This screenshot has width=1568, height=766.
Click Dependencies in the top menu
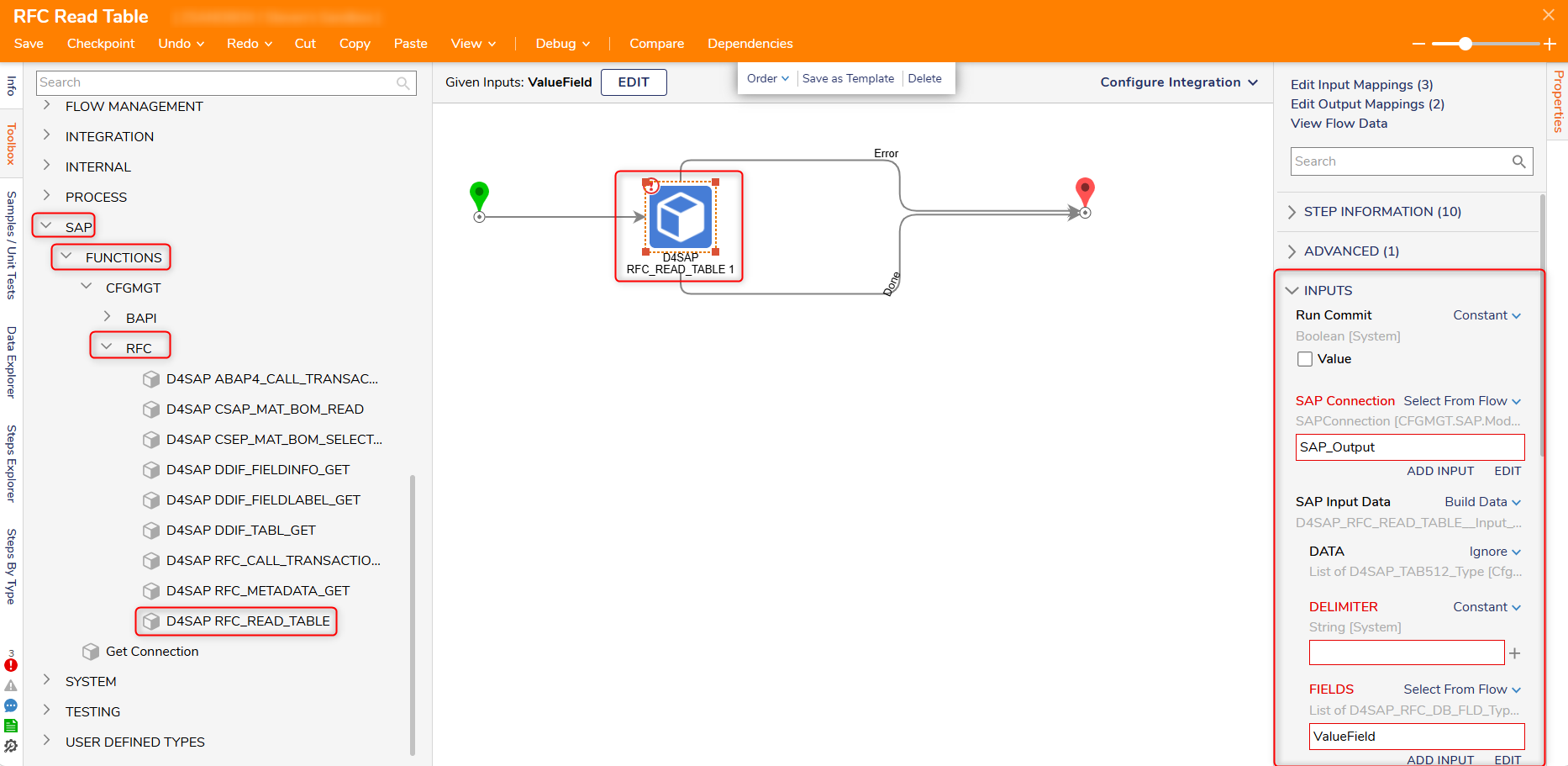[x=750, y=44]
